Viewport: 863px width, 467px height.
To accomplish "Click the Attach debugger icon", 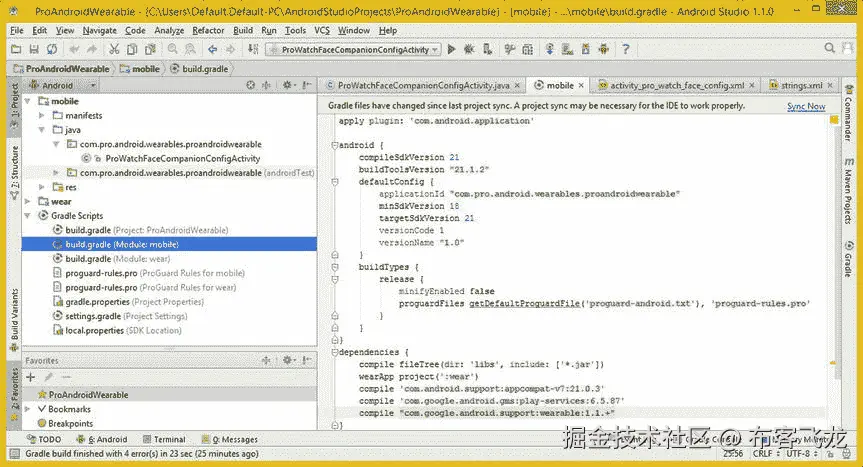I will [x=487, y=50].
